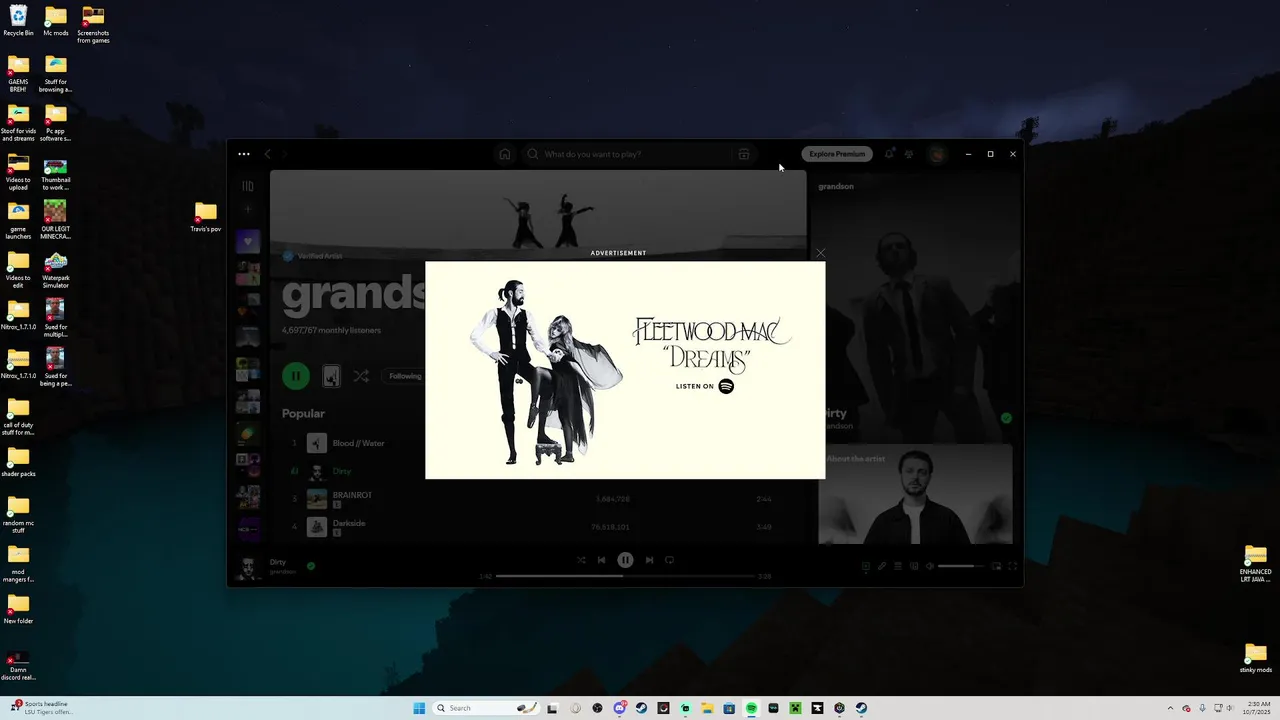Viewport: 1280px width, 720px height.
Task: Open Spotify's three-dot main menu
Action: point(244,154)
